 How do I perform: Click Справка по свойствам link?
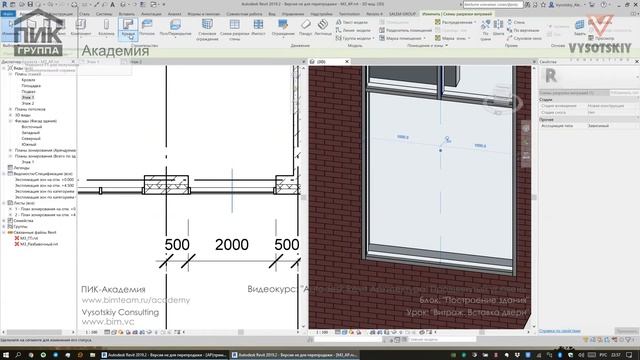(x=560, y=331)
